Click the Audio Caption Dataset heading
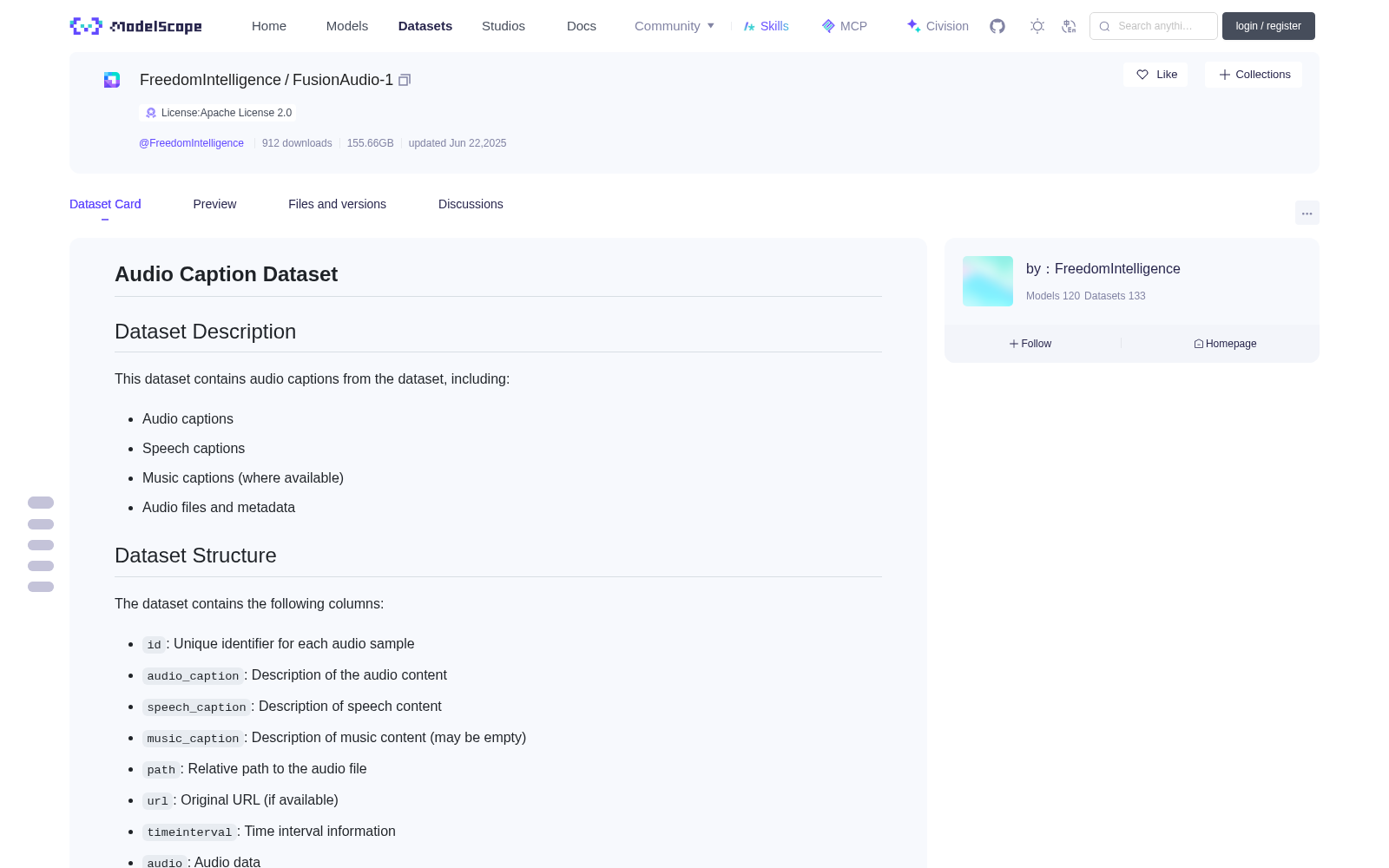This screenshot has width=1389, height=868. 227,274
